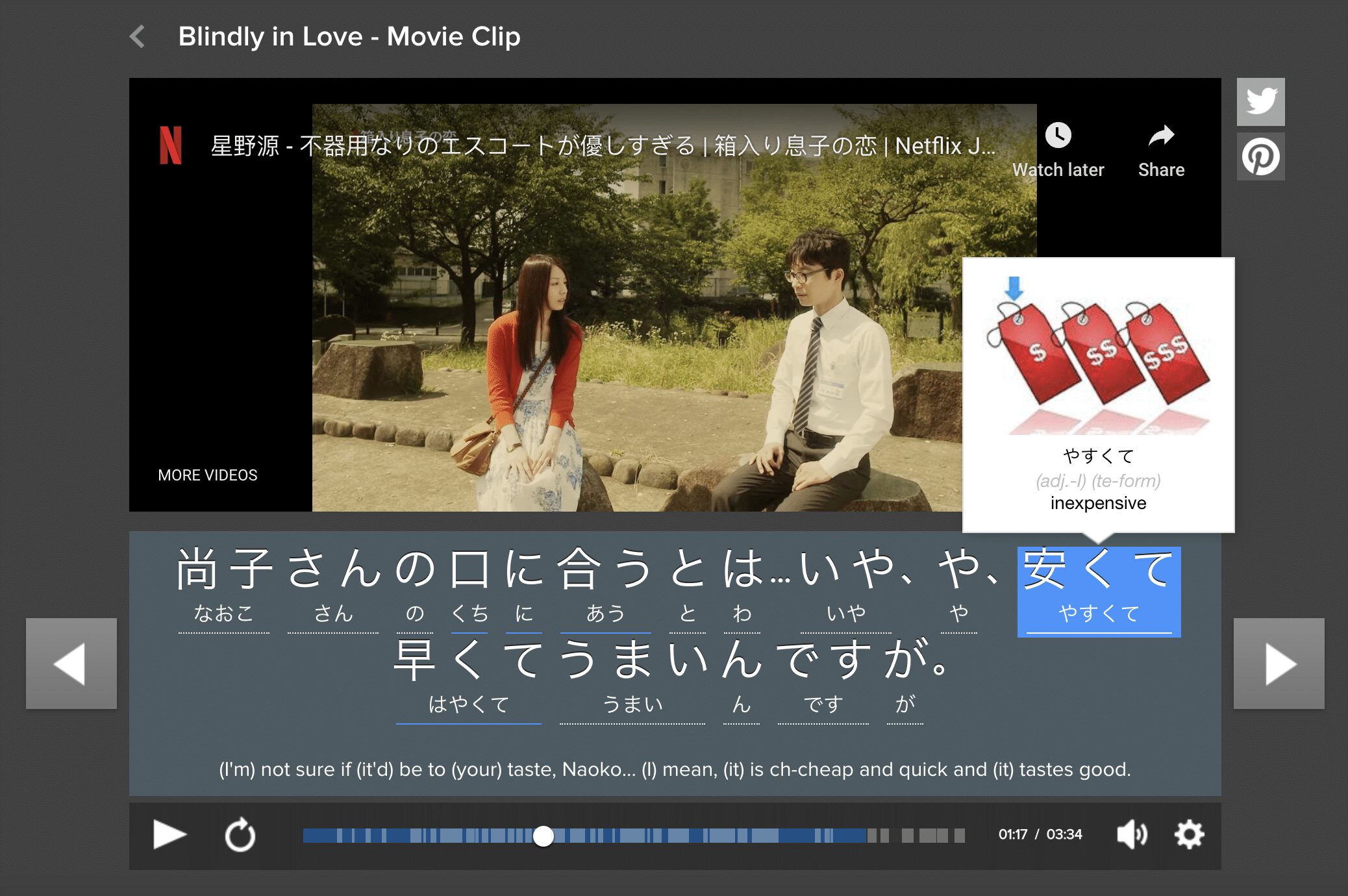The height and width of the screenshot is (896, 1348).
Task: Click the Watch later clock icon
Action: point(1058,136)
